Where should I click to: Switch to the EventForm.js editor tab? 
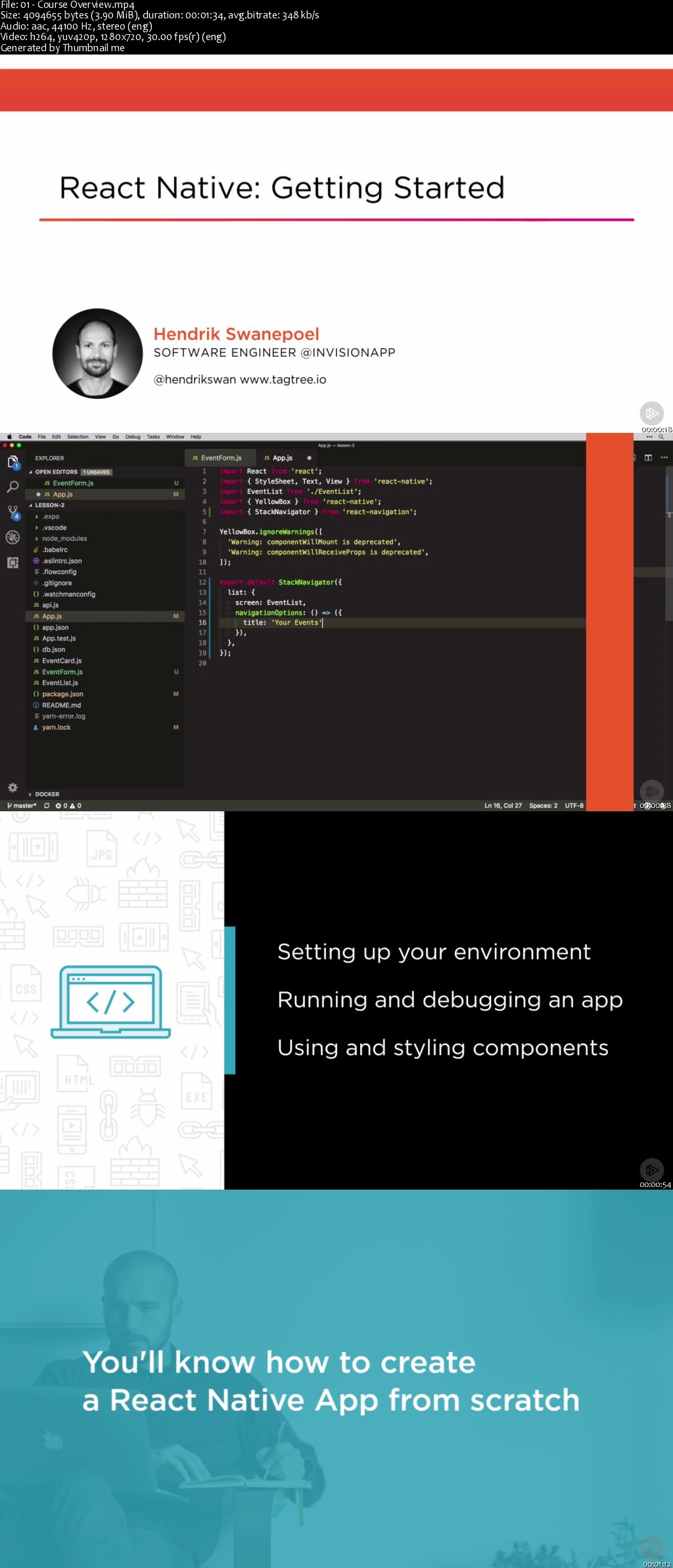point(220,458)
